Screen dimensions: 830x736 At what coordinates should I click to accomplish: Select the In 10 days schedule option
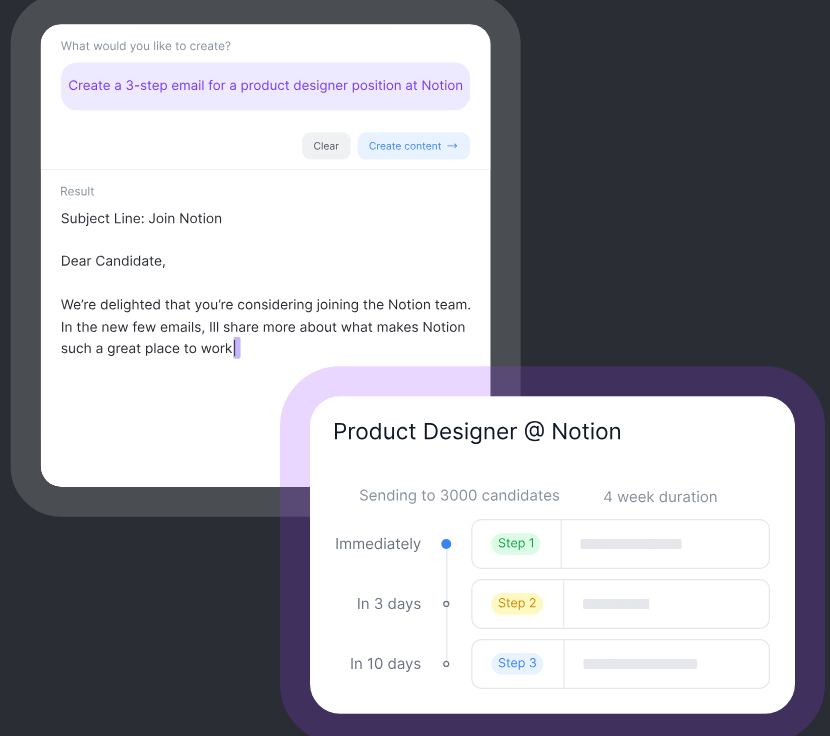pos(385,664)
